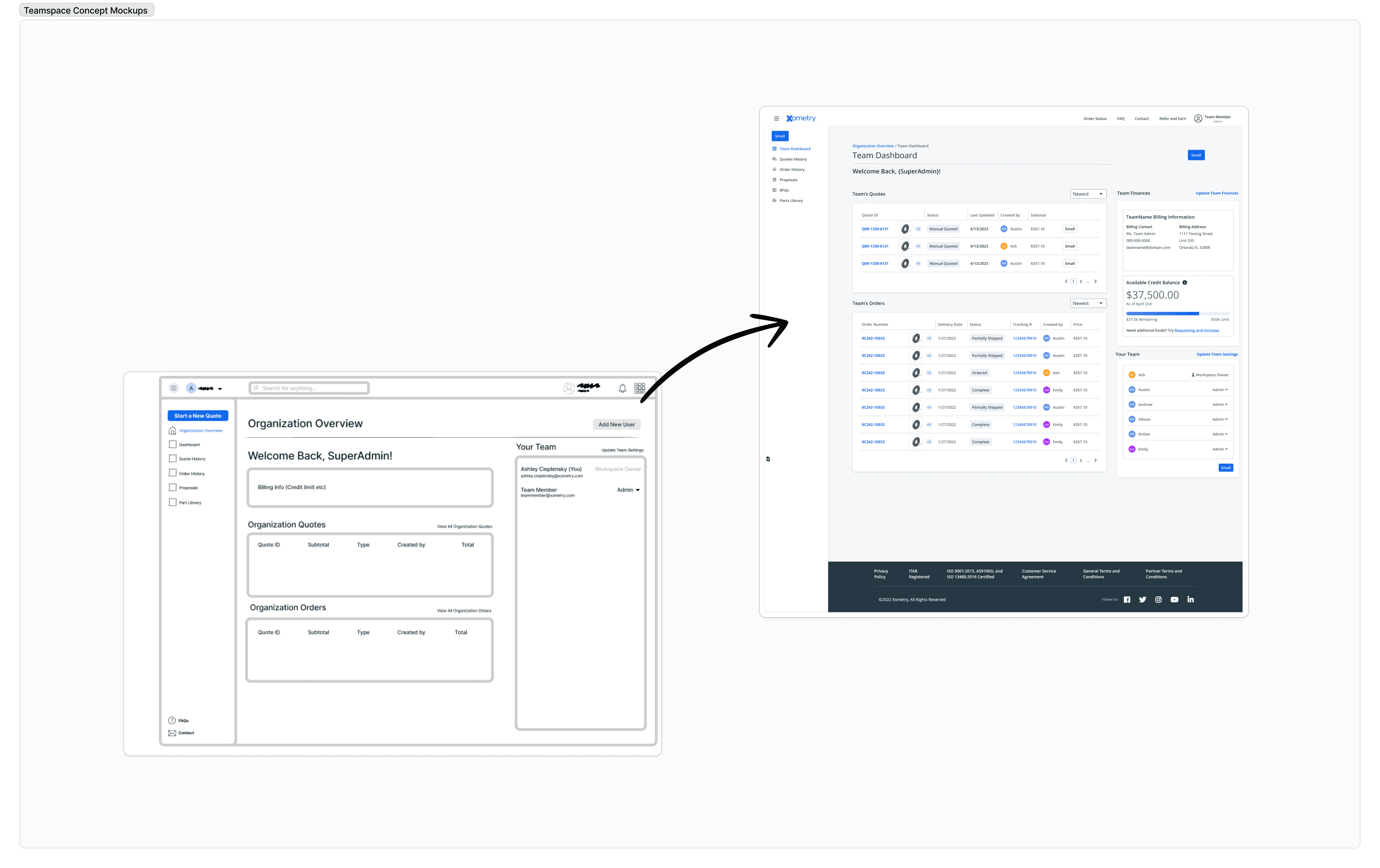Screen dimensions: 1380x868
Task: Open the Newest dropdown for Team's Quotes
Action: point(1088,194)
